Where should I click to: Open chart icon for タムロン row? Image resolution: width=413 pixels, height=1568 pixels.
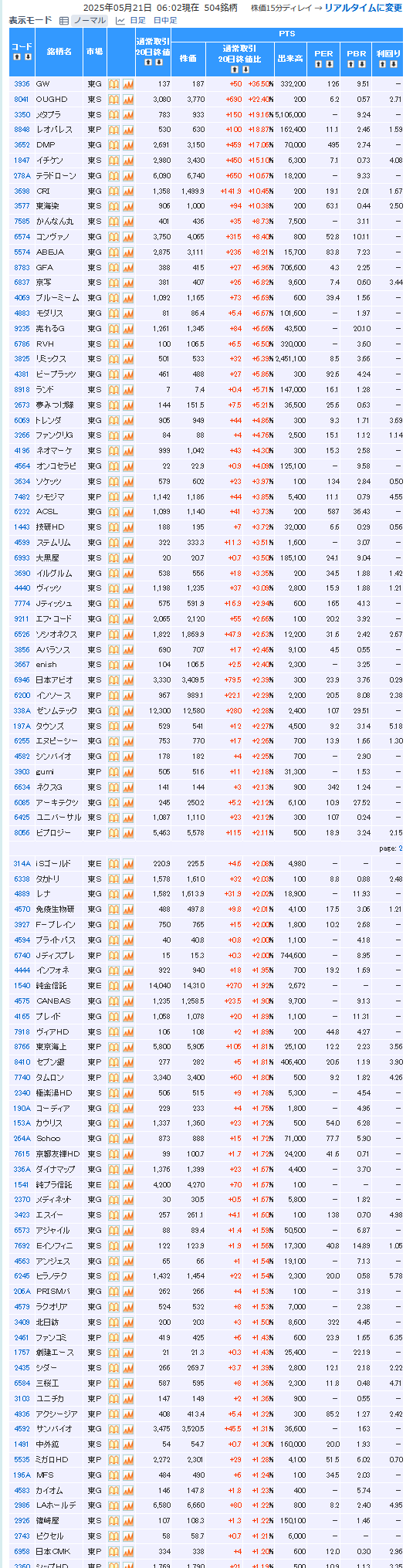(127, 1077)
